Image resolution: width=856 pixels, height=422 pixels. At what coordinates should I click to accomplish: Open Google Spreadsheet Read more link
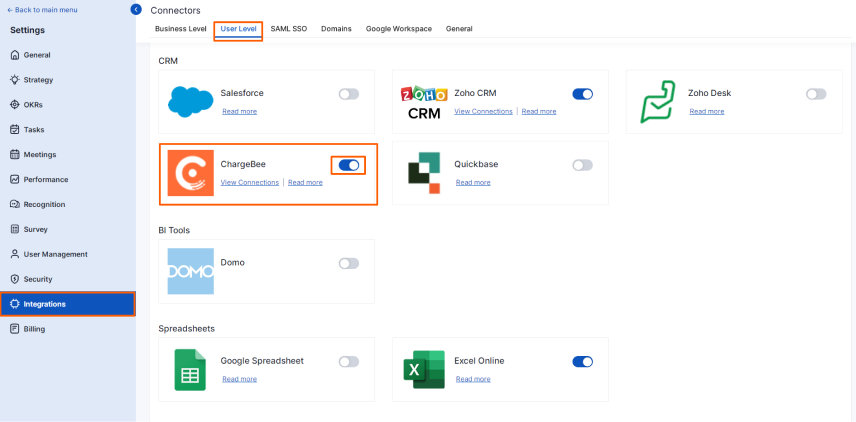239,379
